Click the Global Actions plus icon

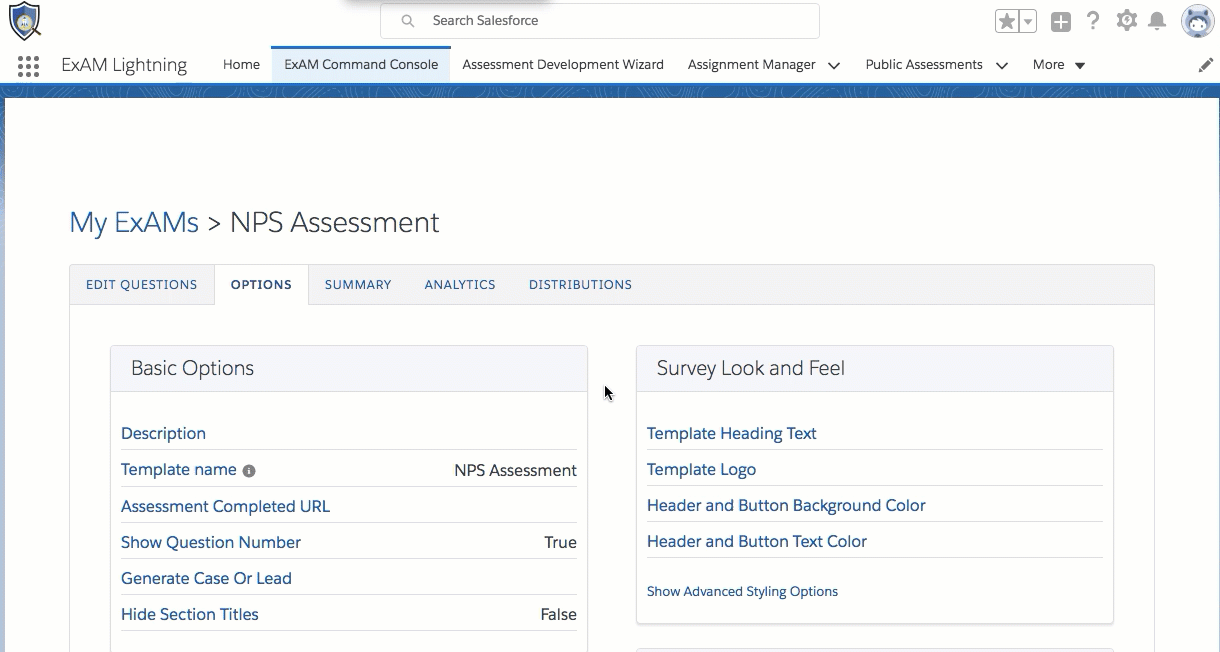(x=1061, y=21)
